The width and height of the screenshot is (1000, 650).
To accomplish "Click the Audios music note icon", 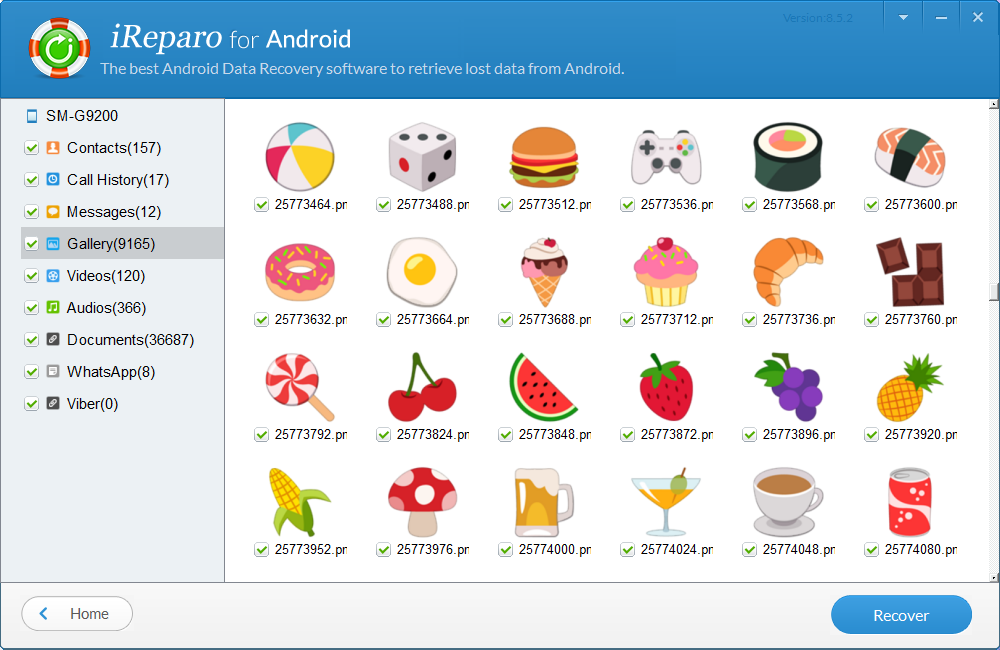I will tap(53, 307).
